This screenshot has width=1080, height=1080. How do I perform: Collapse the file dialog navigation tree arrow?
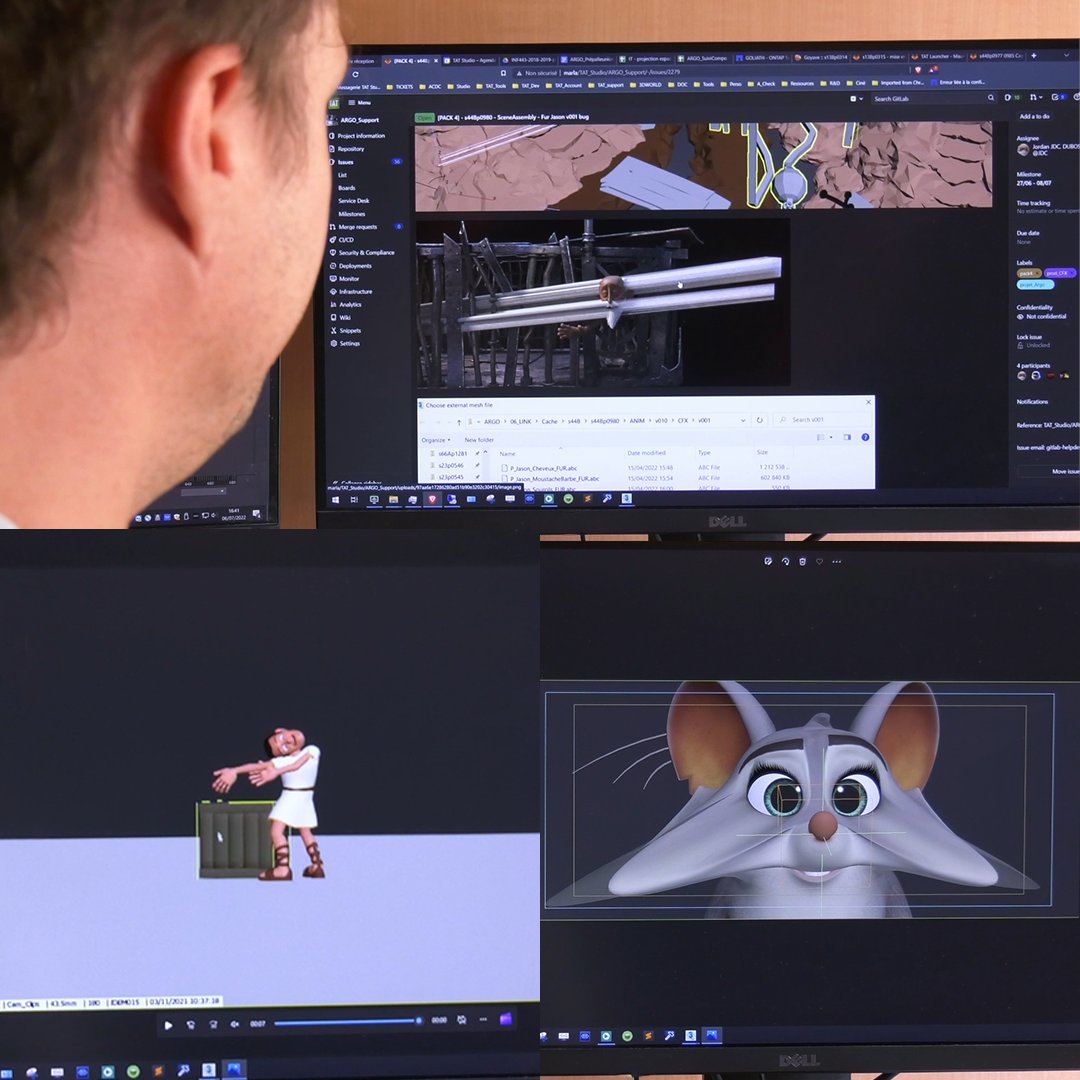(x=485, y=453)
